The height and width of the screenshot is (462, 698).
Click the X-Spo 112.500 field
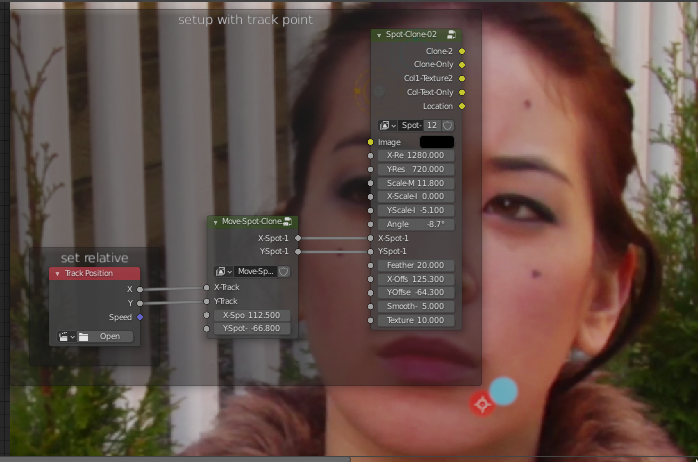tap(252, 316)
